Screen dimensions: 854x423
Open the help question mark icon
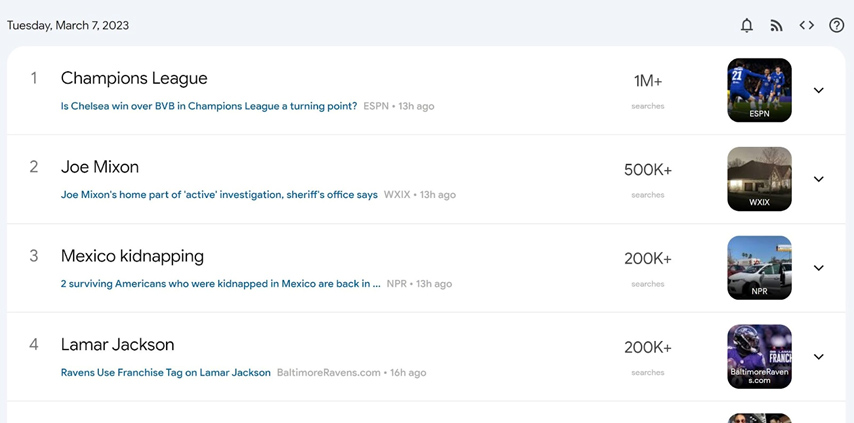837,25
